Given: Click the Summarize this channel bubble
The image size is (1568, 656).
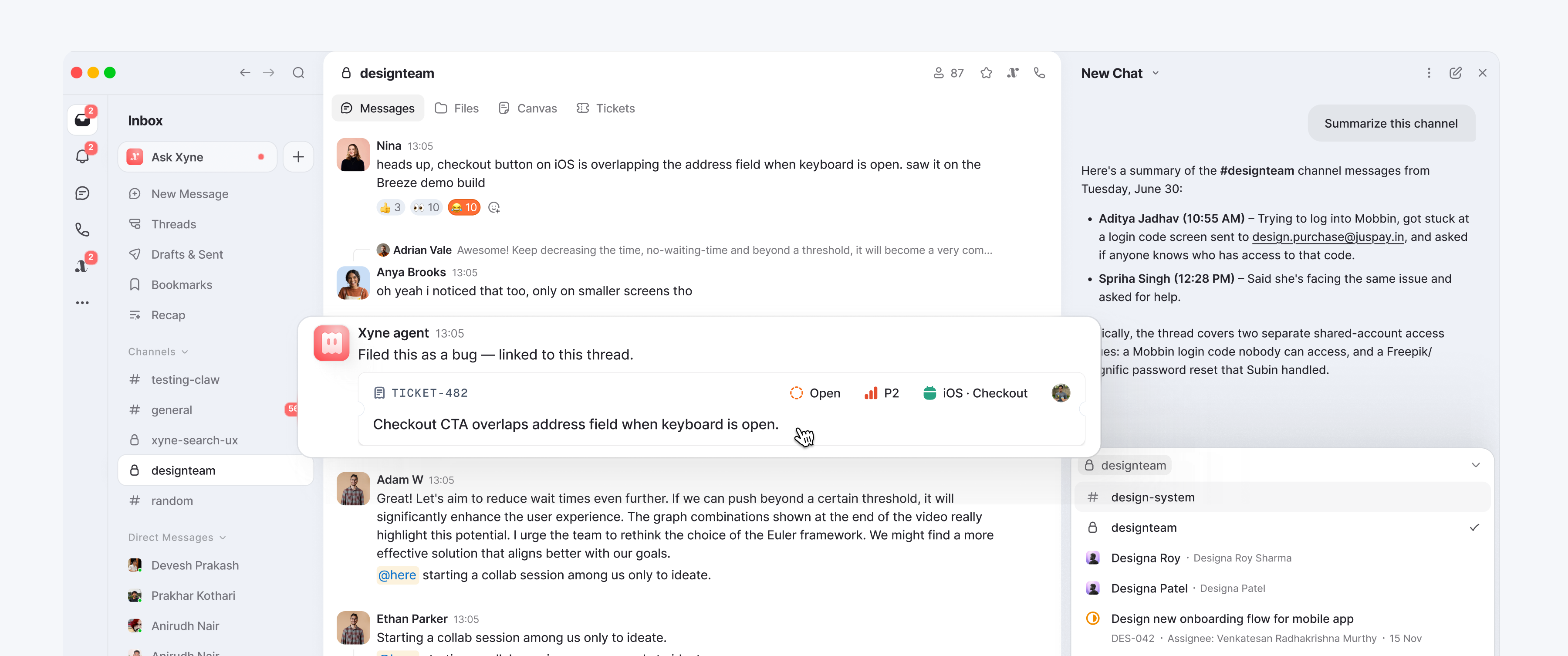Looking at the screenshot, I should [1391, 124].
